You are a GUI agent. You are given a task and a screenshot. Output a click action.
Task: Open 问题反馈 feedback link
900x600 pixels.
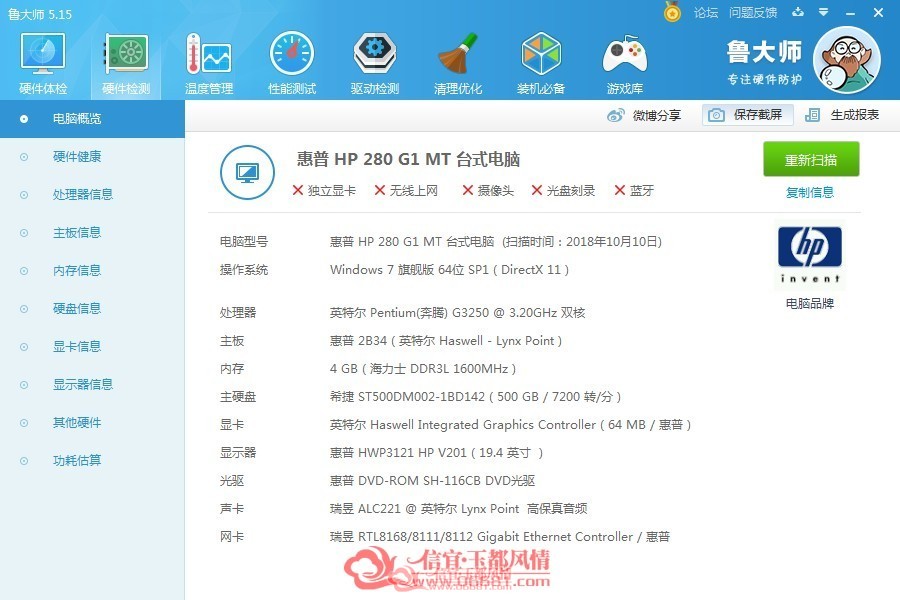[753, 13]
